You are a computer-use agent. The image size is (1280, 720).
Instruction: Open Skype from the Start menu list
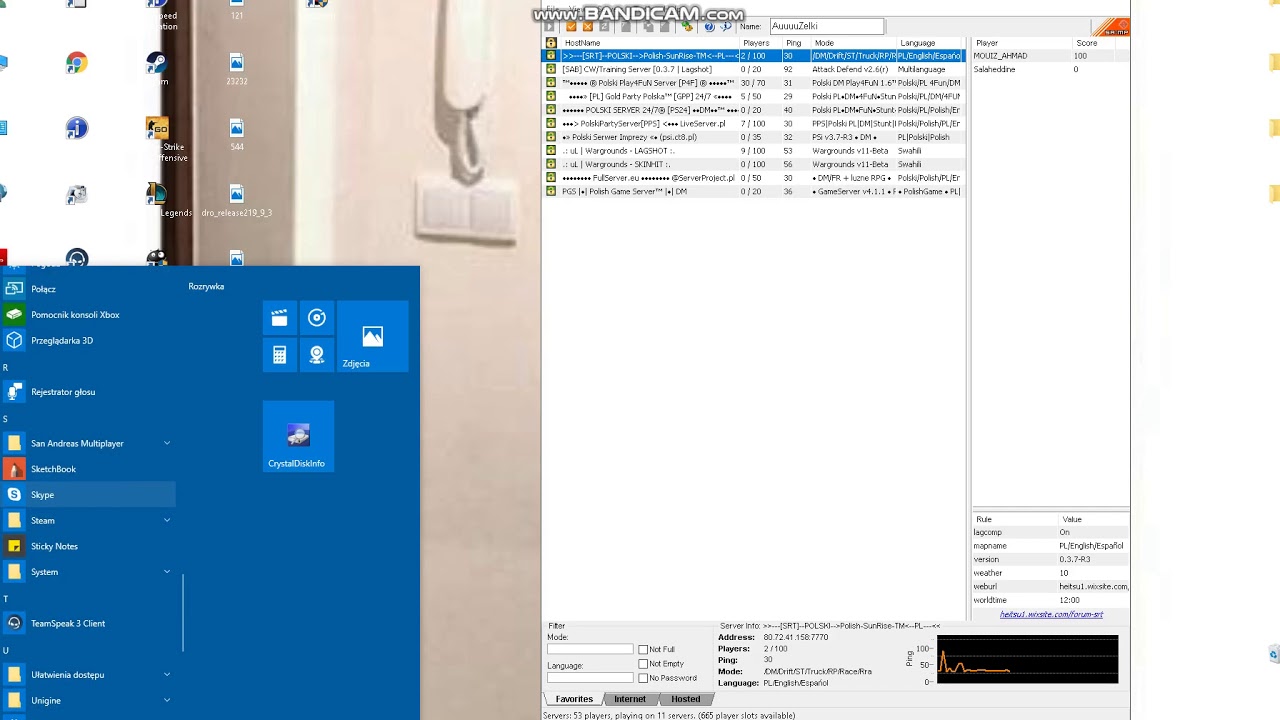tap(88, 495)
